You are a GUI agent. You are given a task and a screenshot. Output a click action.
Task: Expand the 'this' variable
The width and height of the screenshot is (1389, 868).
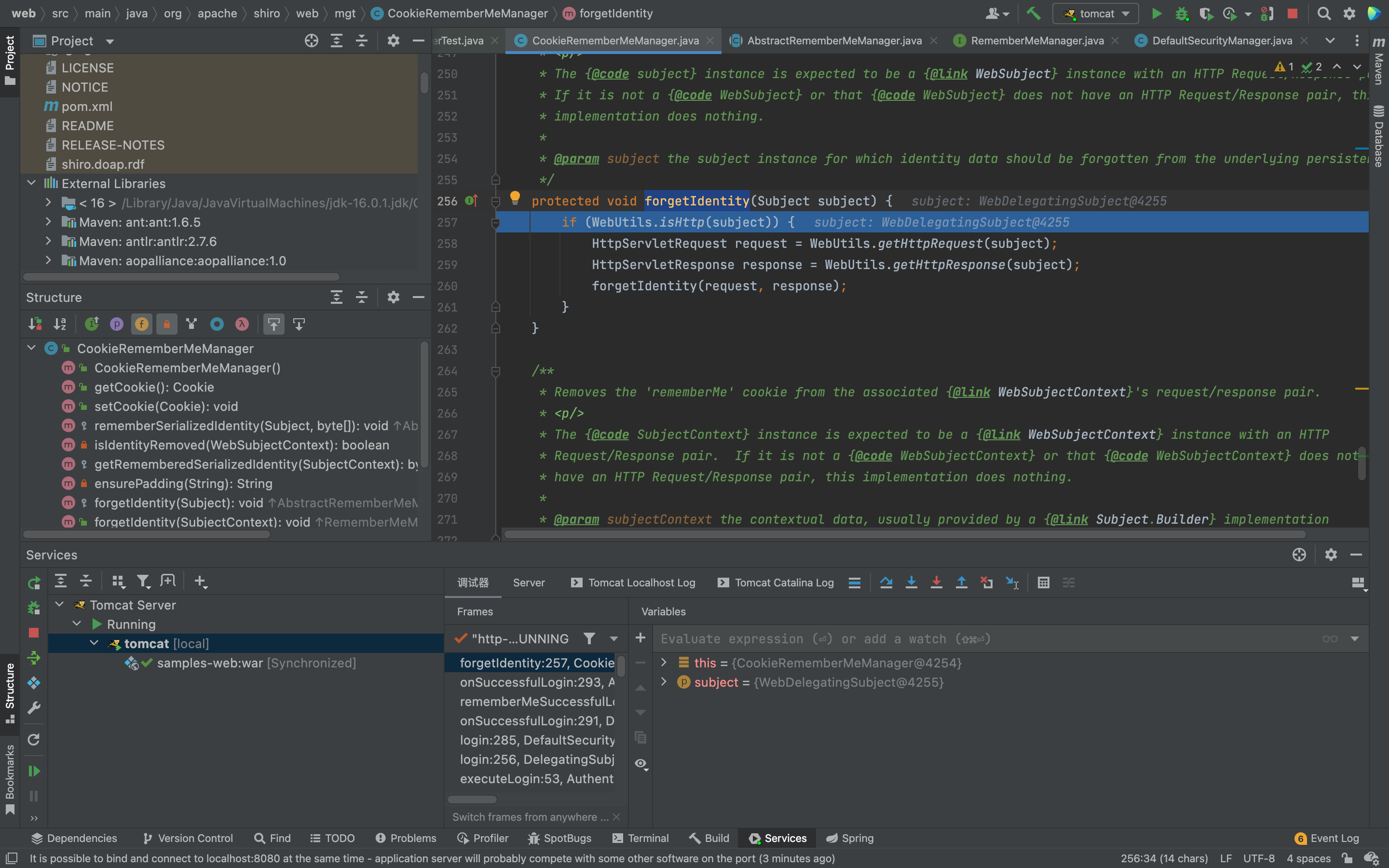coord(664,663)
